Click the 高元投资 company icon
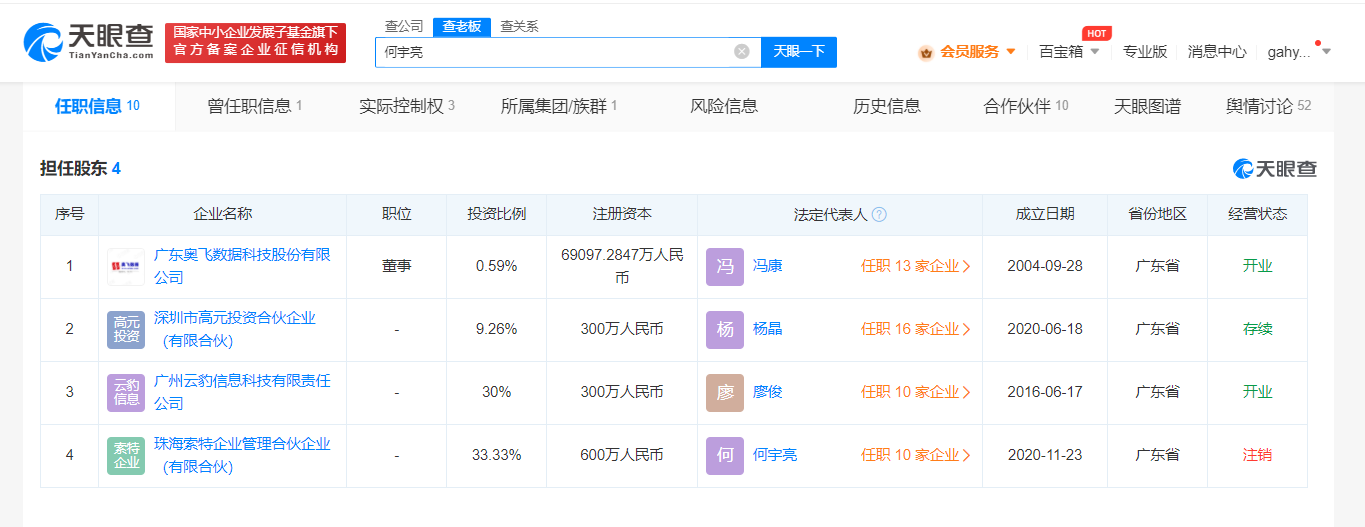 click(x=126, y=329)
